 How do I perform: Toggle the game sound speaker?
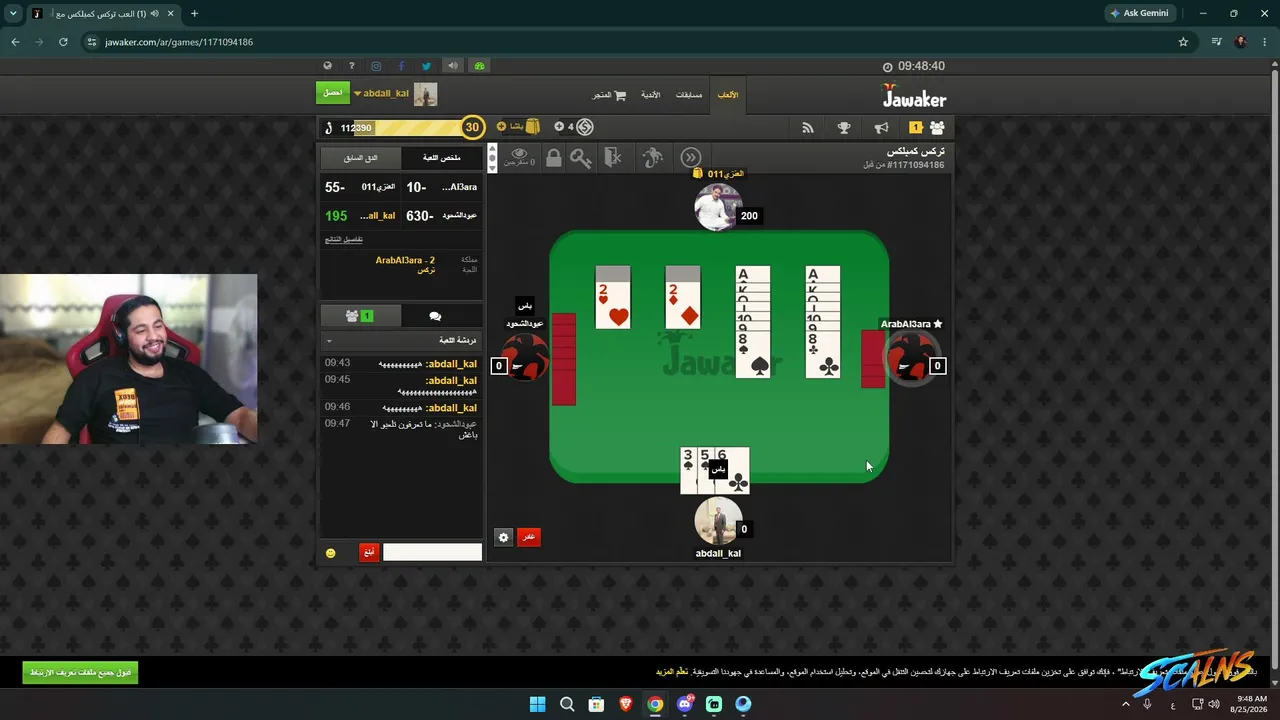(x=453, y=66)
